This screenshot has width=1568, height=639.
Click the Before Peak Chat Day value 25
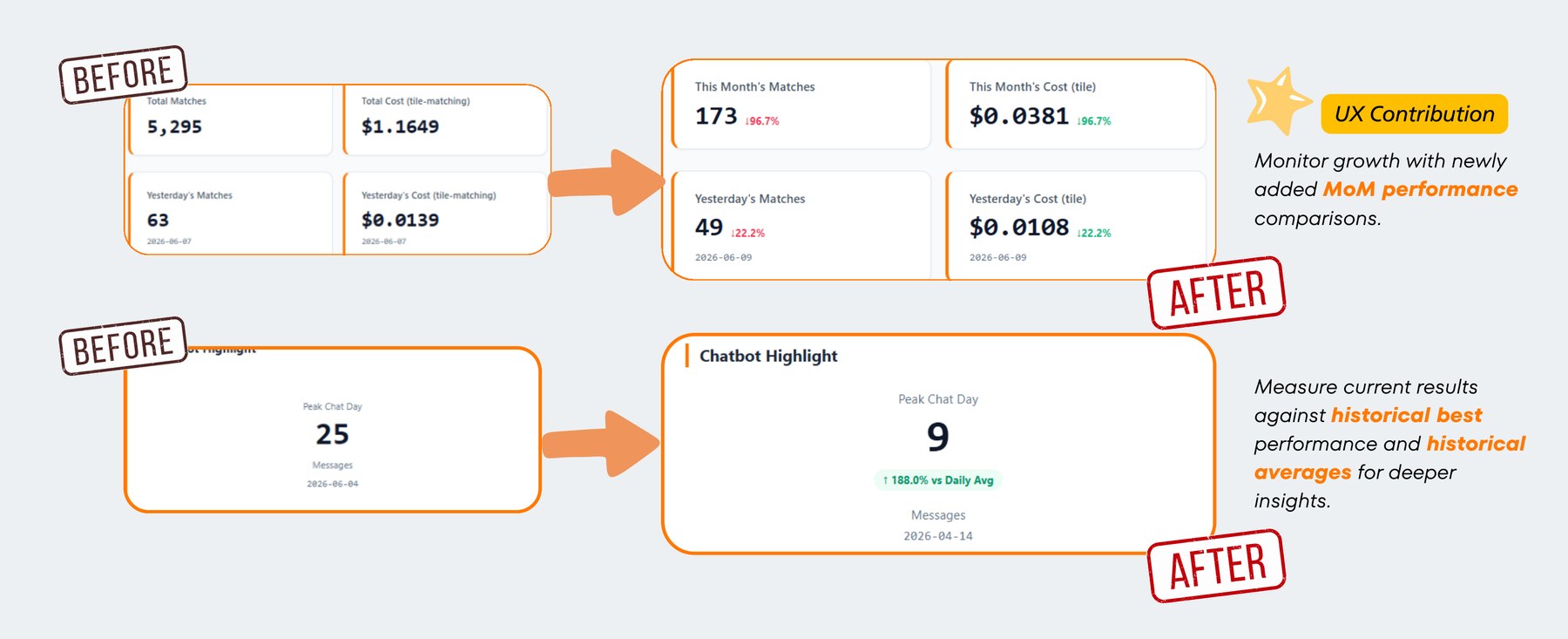(332, 434)
